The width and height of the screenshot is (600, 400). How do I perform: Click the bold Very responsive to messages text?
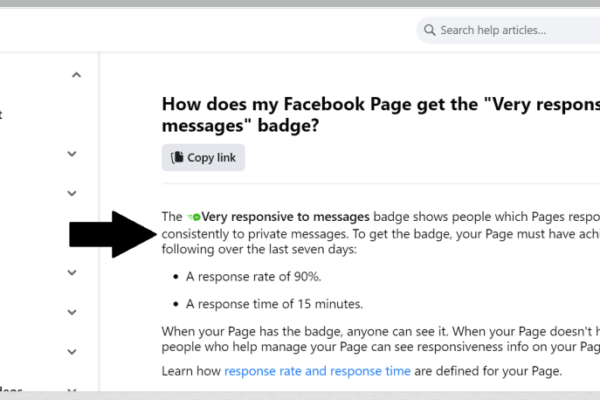pyautogui.click(x=285, y=217)
